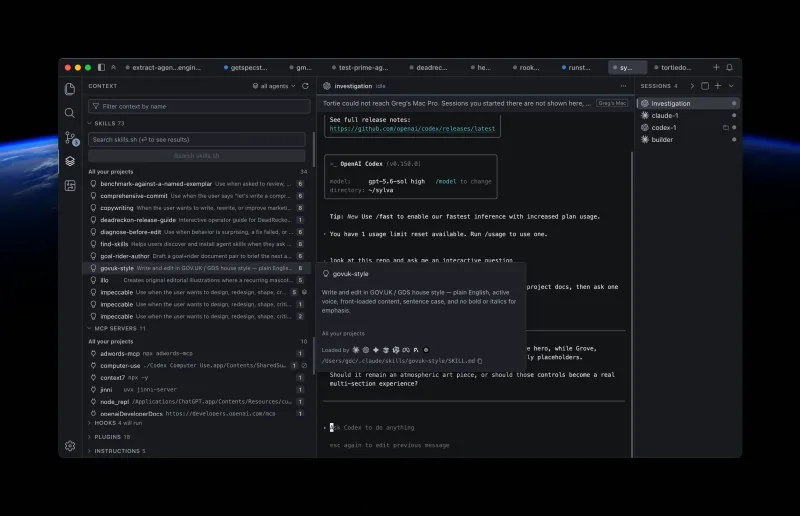Click the OpenAI icon in investigation header

tap(327, 86)
